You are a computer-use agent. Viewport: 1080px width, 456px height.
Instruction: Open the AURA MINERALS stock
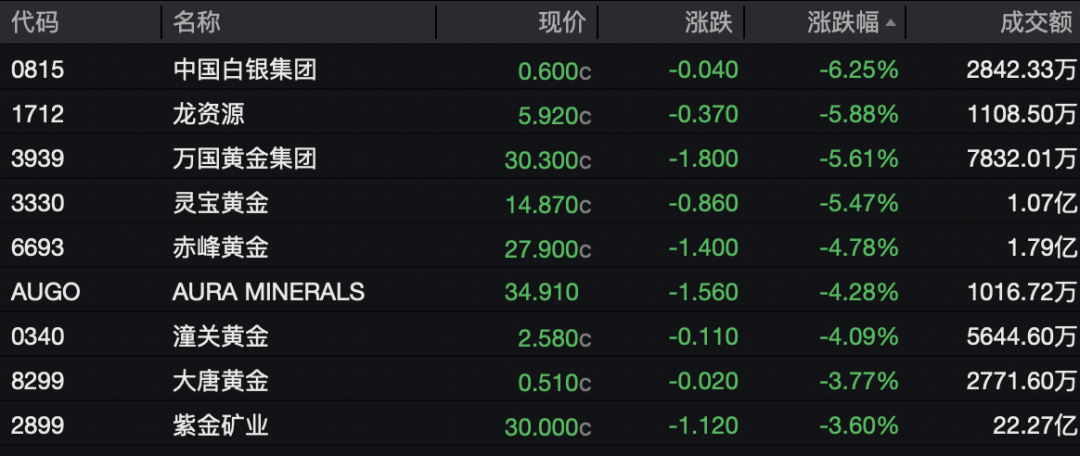[x=269, y=292]
